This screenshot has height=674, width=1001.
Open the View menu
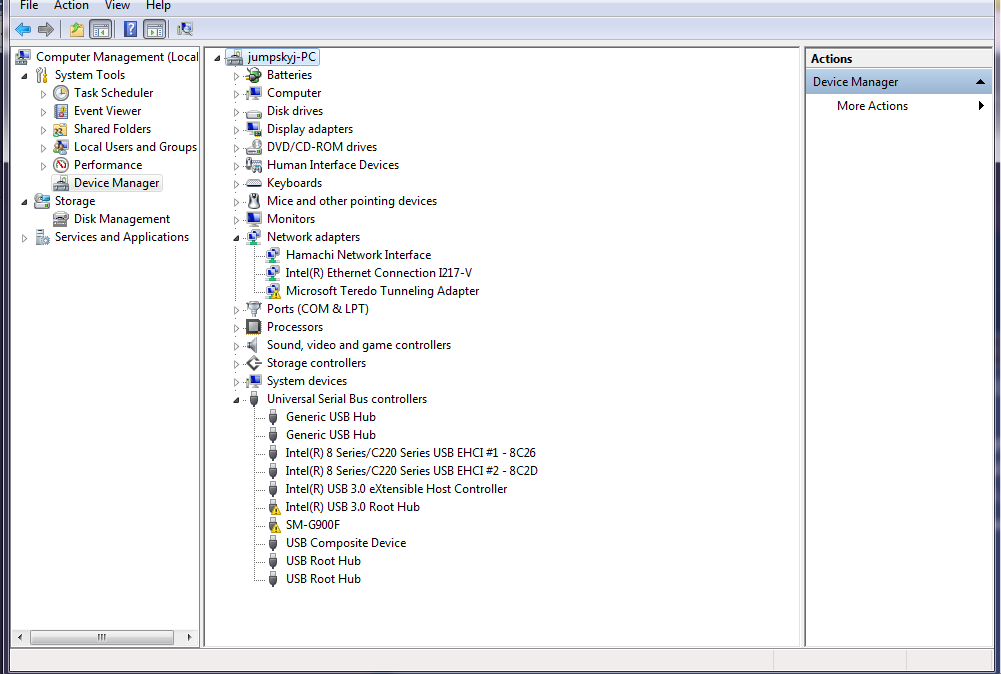[x=117, y=5]
